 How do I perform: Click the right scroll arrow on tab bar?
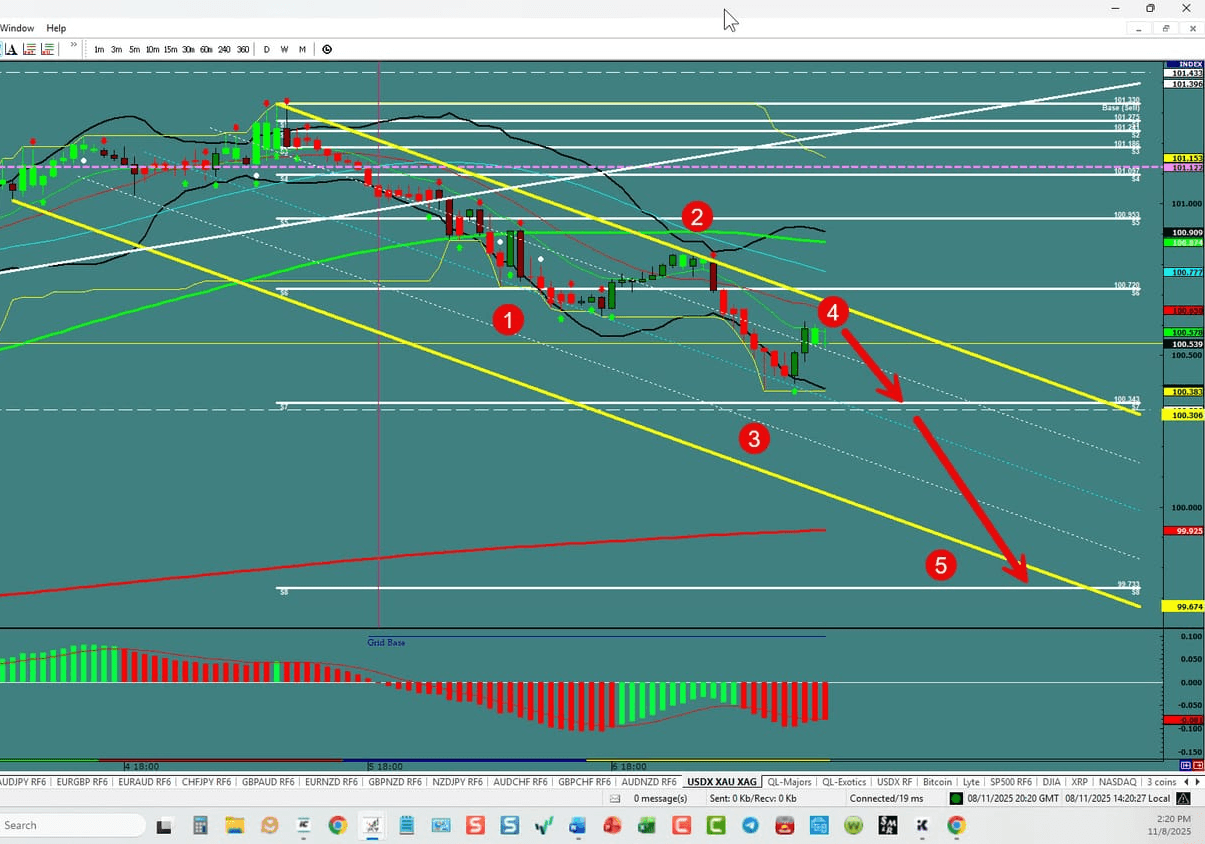click(1197, 782)
